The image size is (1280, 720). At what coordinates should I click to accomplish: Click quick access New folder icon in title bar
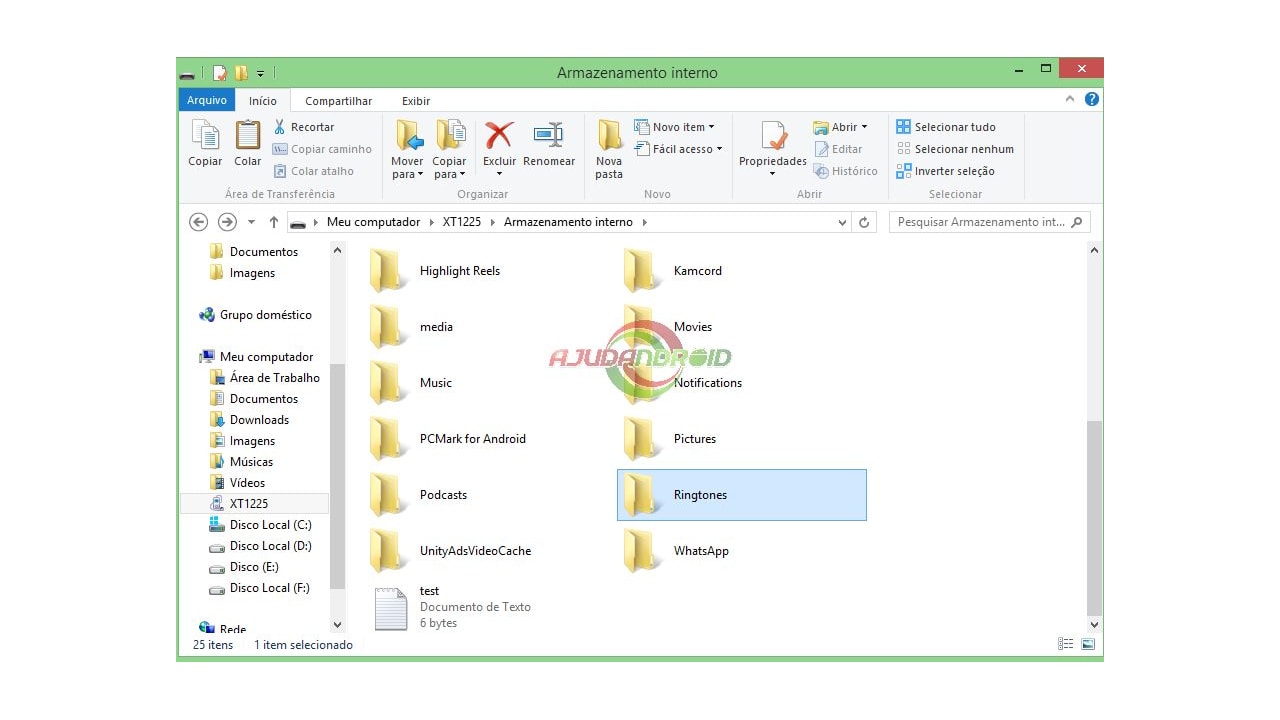(241, 73)
